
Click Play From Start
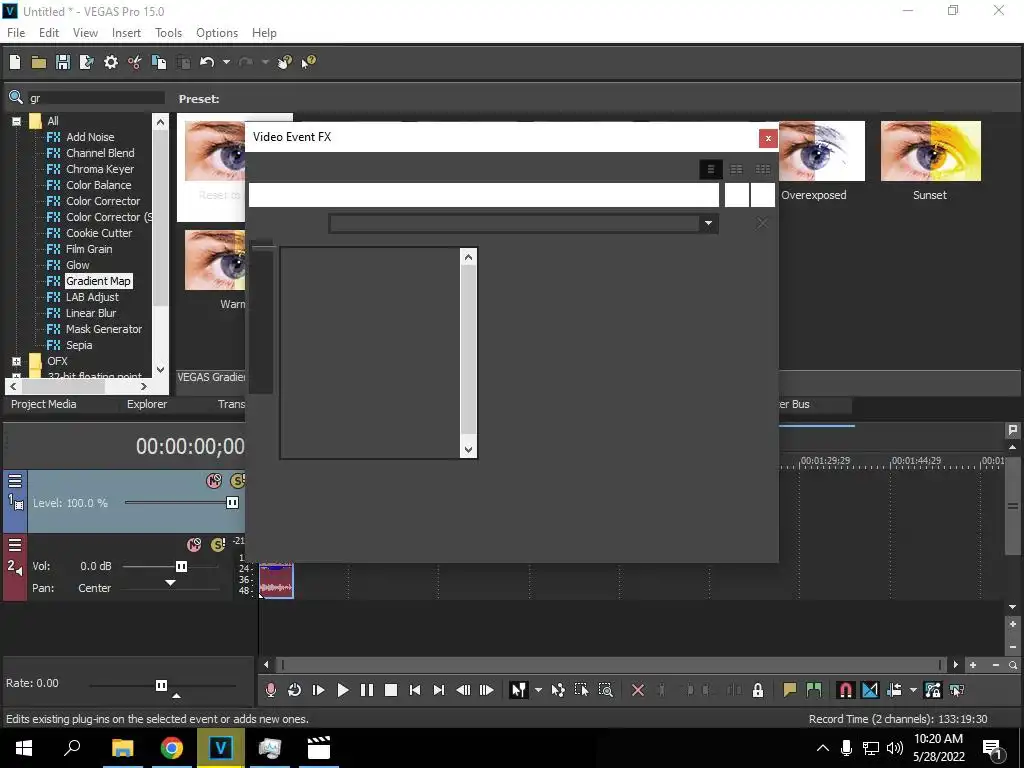point(319,690)
